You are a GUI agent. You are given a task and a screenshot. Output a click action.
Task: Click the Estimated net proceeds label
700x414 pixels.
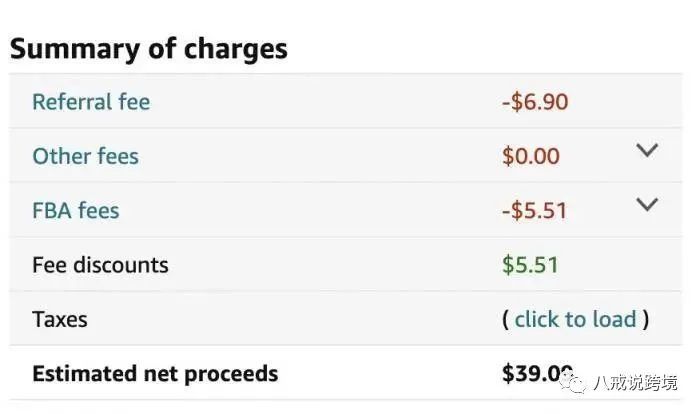click(155, 374)
